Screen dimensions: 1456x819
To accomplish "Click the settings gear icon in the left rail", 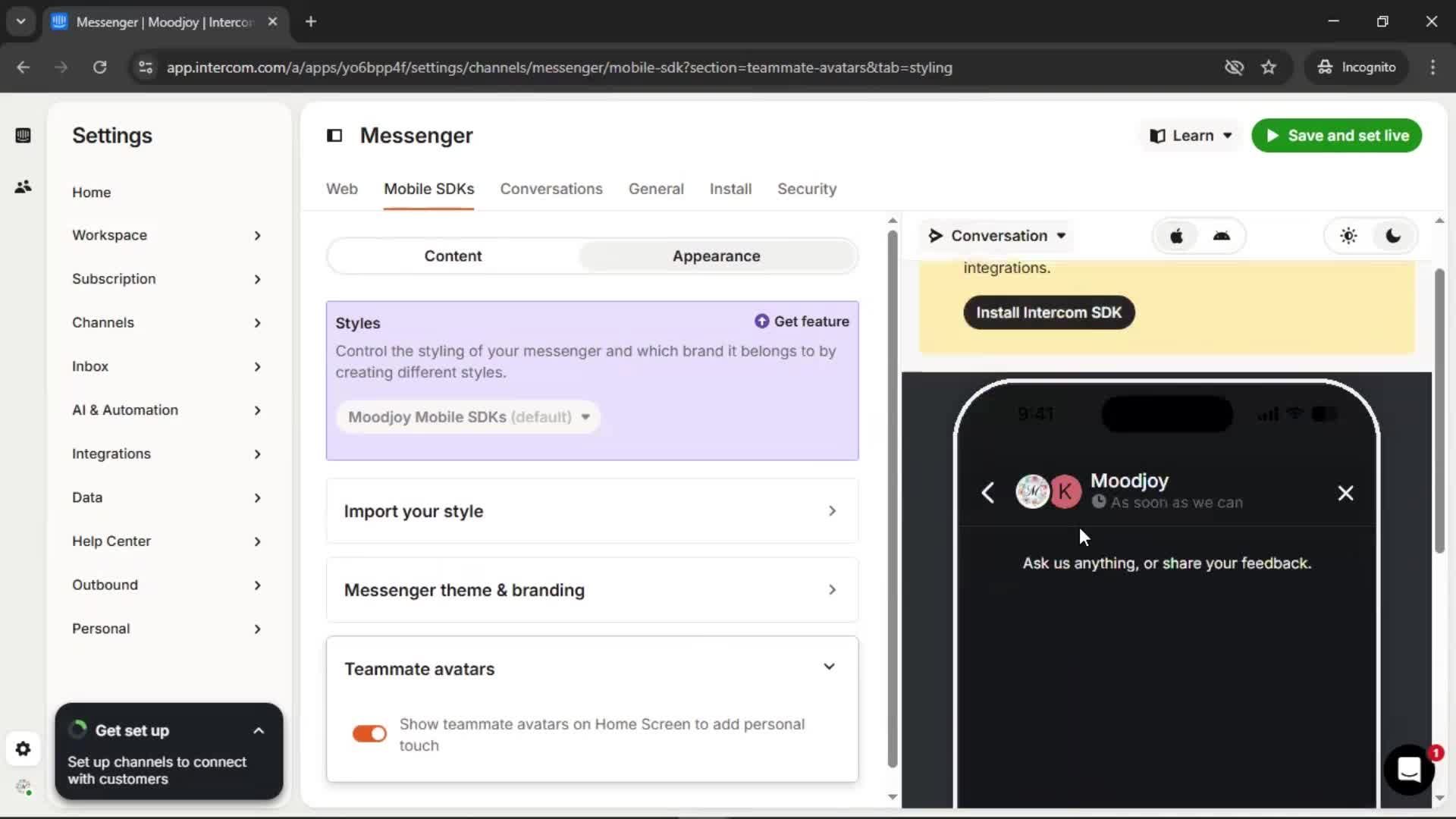I will [23, 749].
